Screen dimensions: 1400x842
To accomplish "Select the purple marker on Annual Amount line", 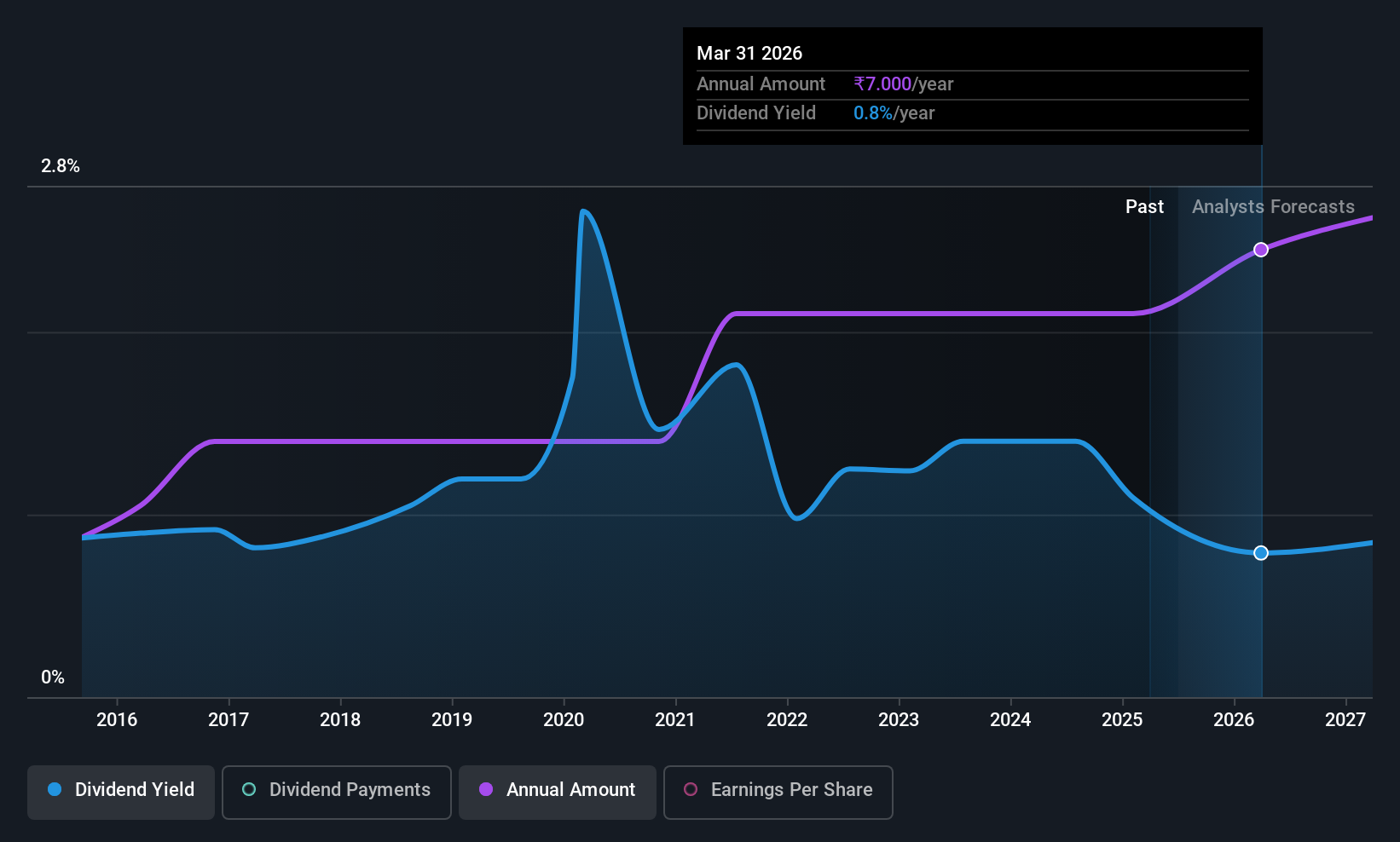I will tap(1261, 250).
